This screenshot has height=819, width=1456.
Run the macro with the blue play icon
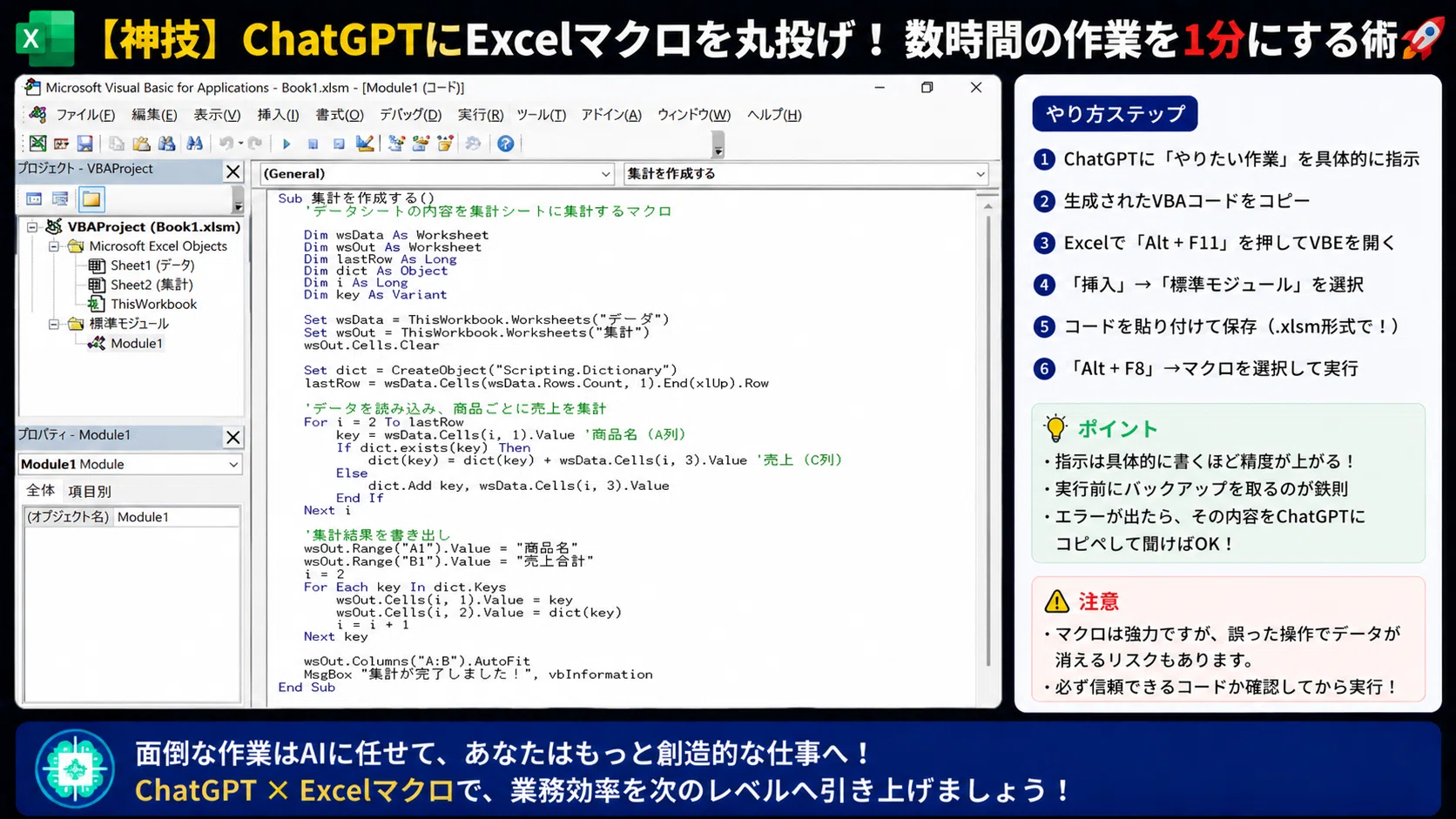pyautogui.click(x=286, y=144)
